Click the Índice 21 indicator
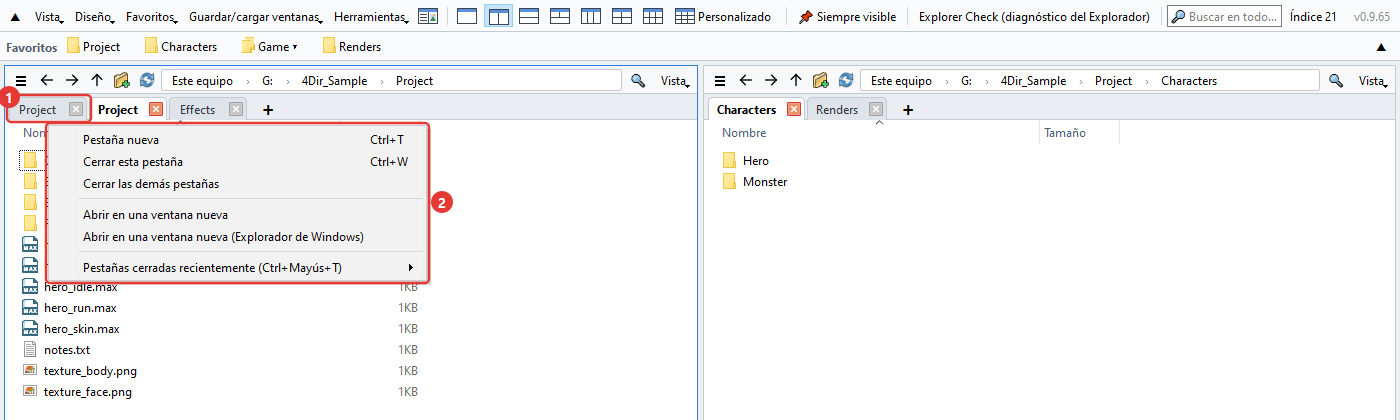Screen dimensions: 1400x420 (x=1313, y=17)
